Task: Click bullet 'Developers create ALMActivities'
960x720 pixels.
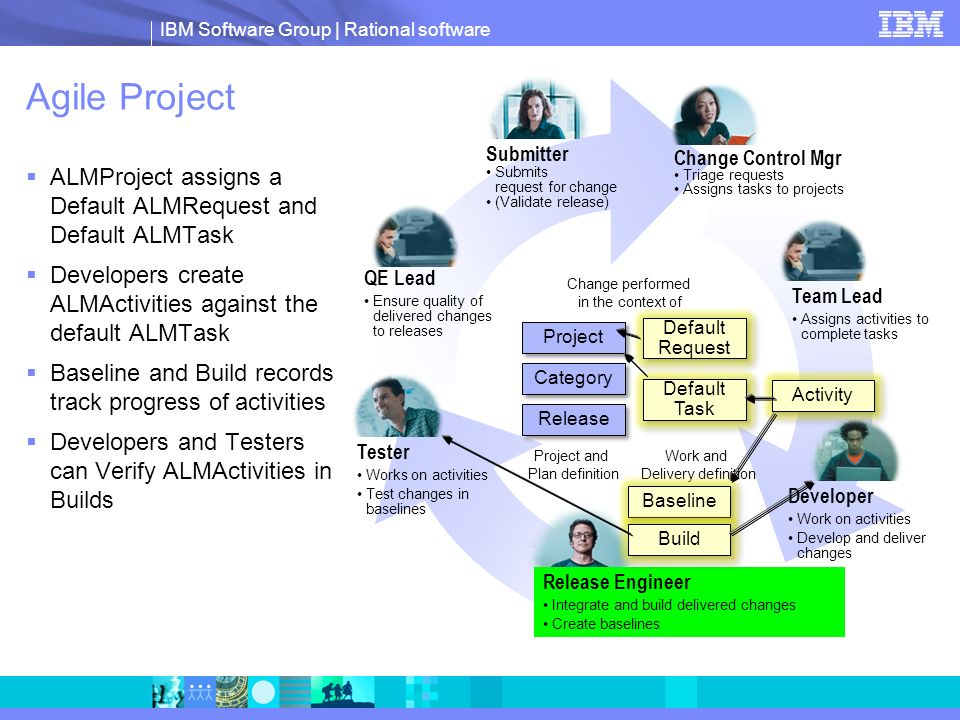Action: [184, 304]
